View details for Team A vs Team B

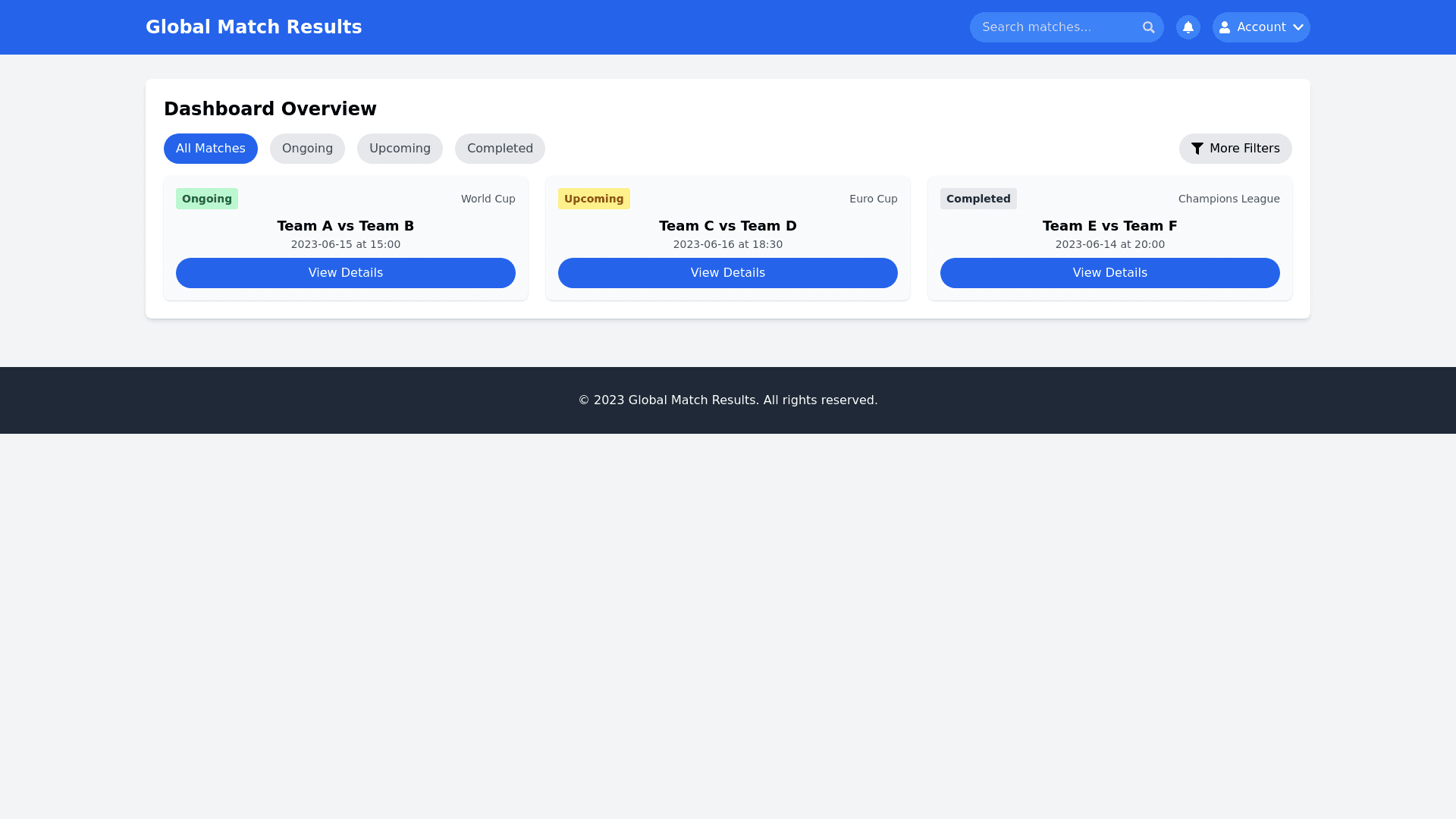tap(345, 273)
